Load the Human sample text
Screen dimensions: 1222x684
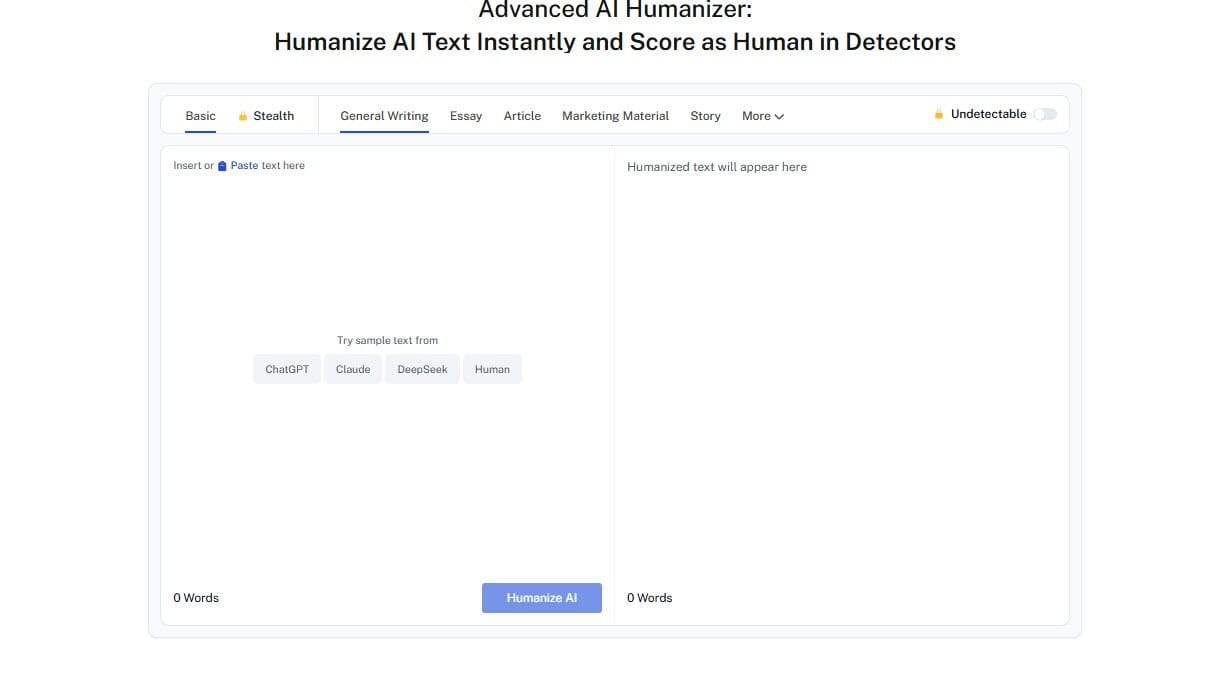(x=492, y=368)
